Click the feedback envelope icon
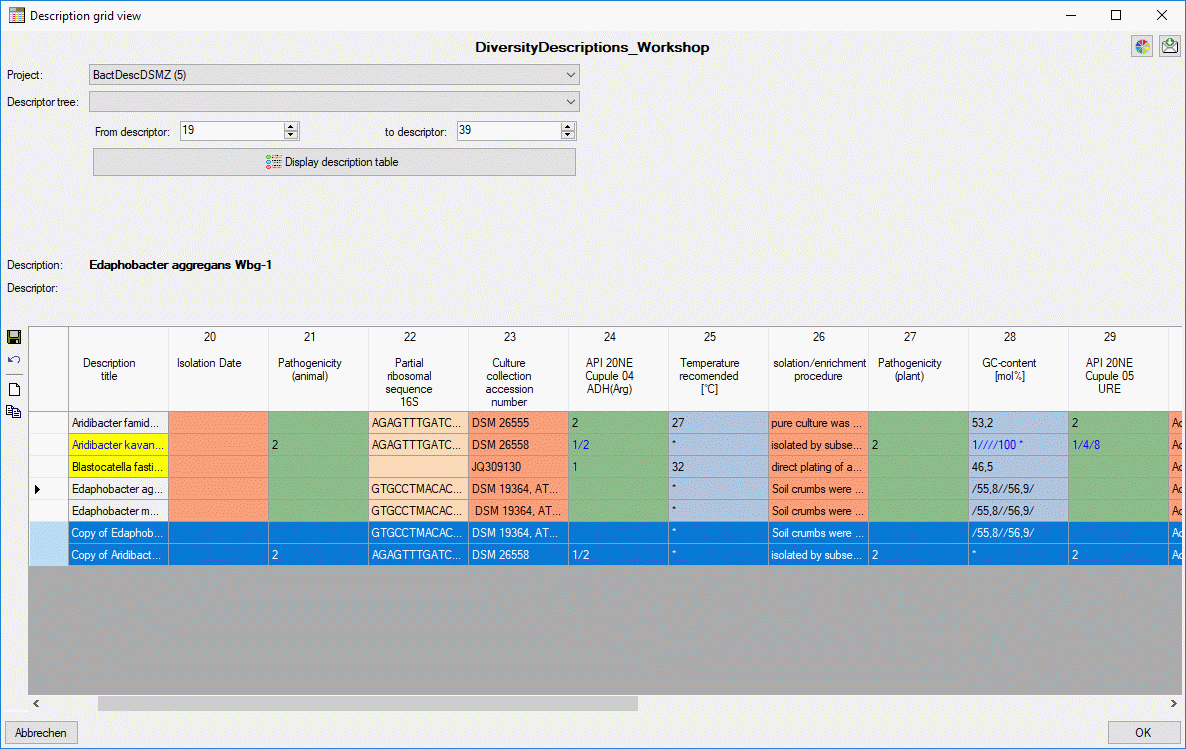This screenshot has width=1186, height=749. (x=1169, y=46)
